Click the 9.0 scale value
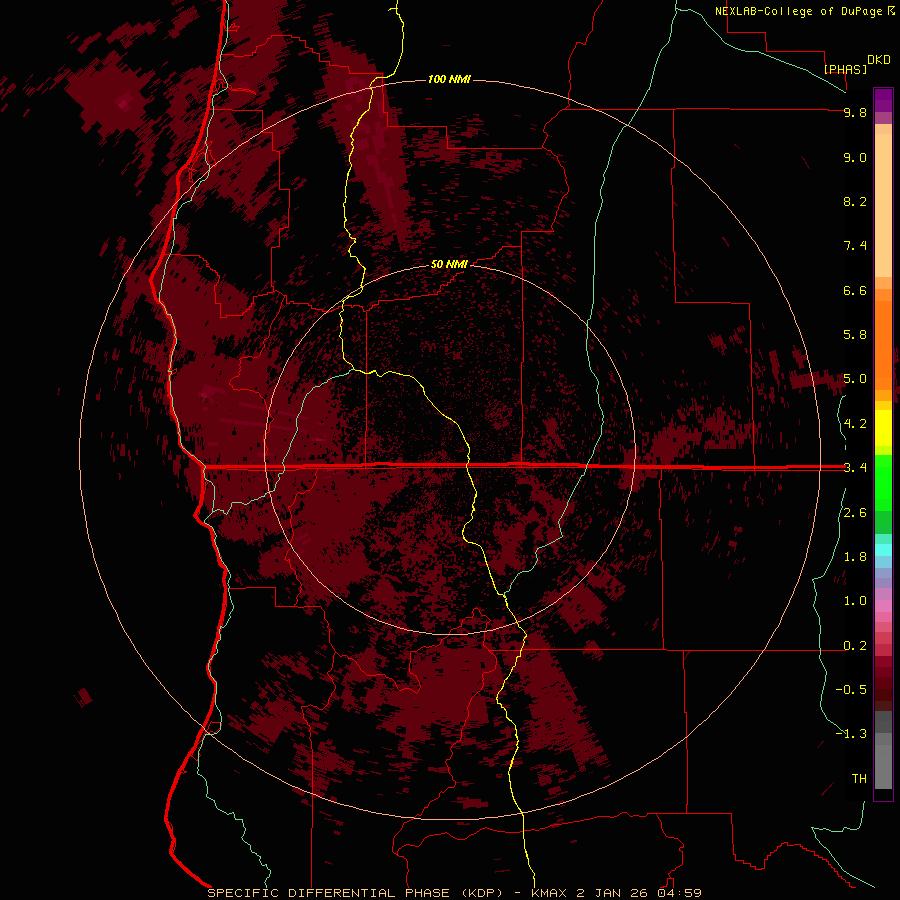 click(x=855, y=157)
